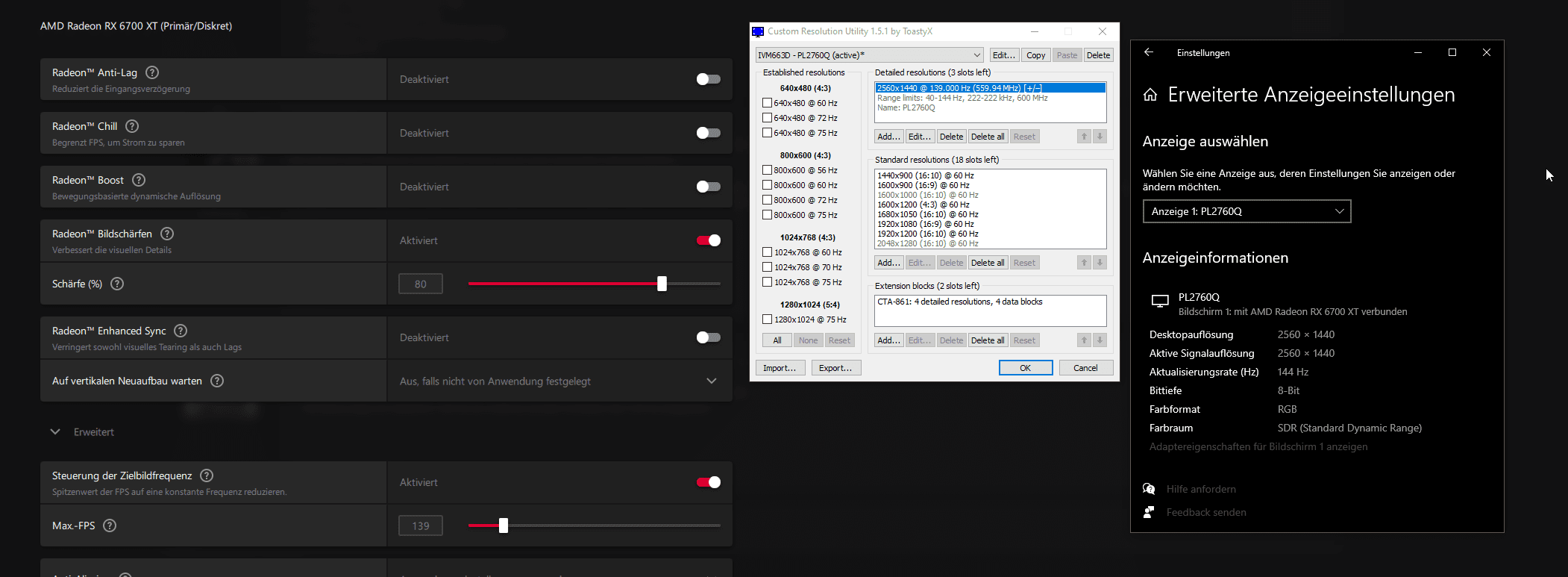Image resolution: width=1568 pixels, height=577 pixels.
Task: Click Delete all under Standard resolutions
Action: (988, 263)
